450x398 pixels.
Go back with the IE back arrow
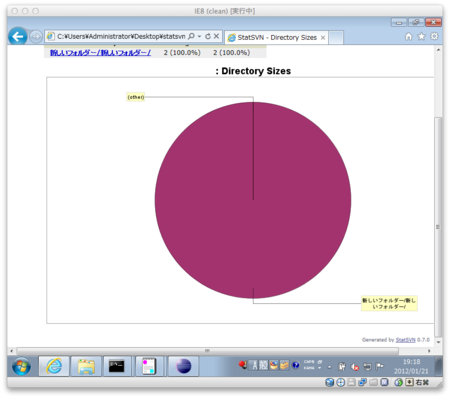tap(17, 36)
